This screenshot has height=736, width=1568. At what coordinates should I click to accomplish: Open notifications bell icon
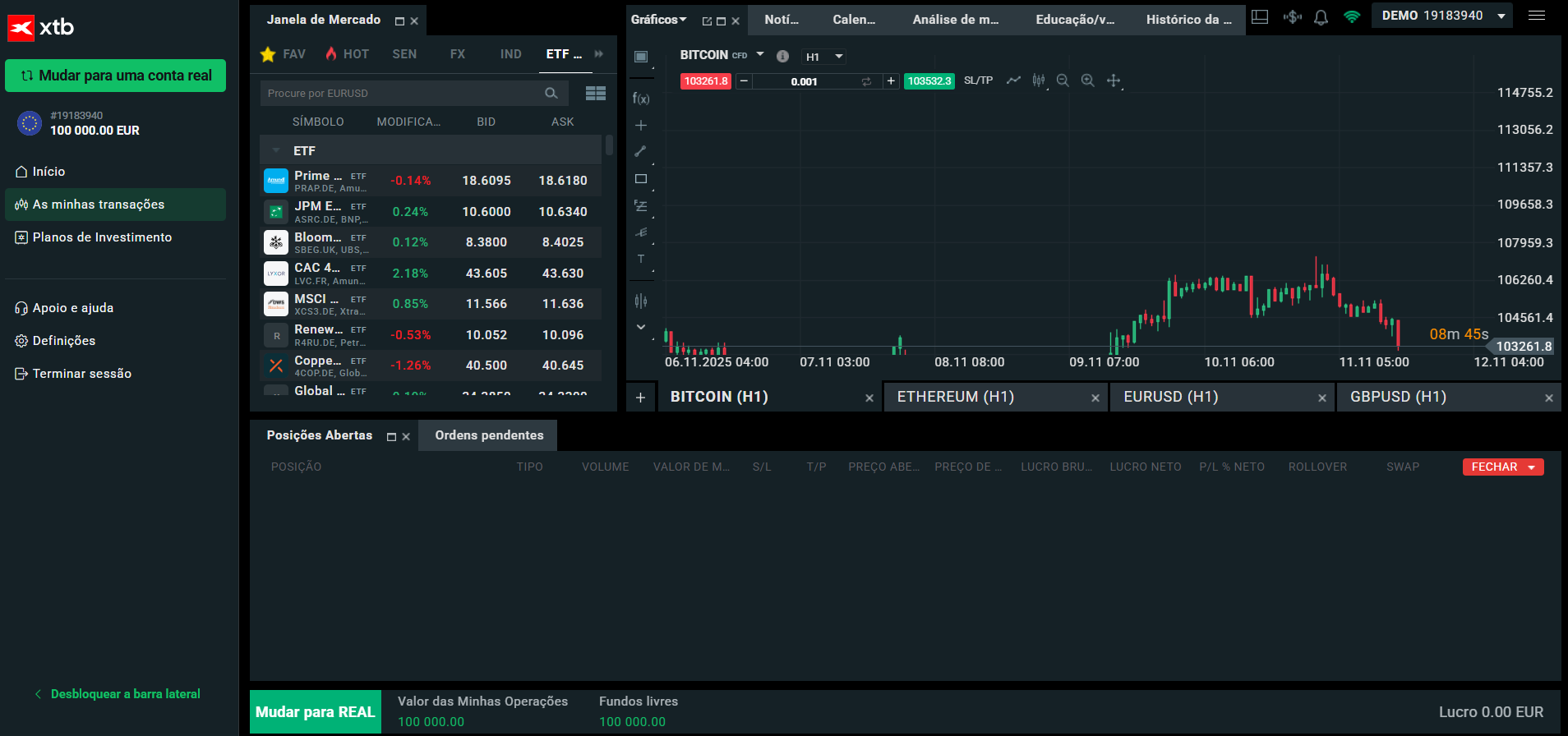pos(1321,17)
